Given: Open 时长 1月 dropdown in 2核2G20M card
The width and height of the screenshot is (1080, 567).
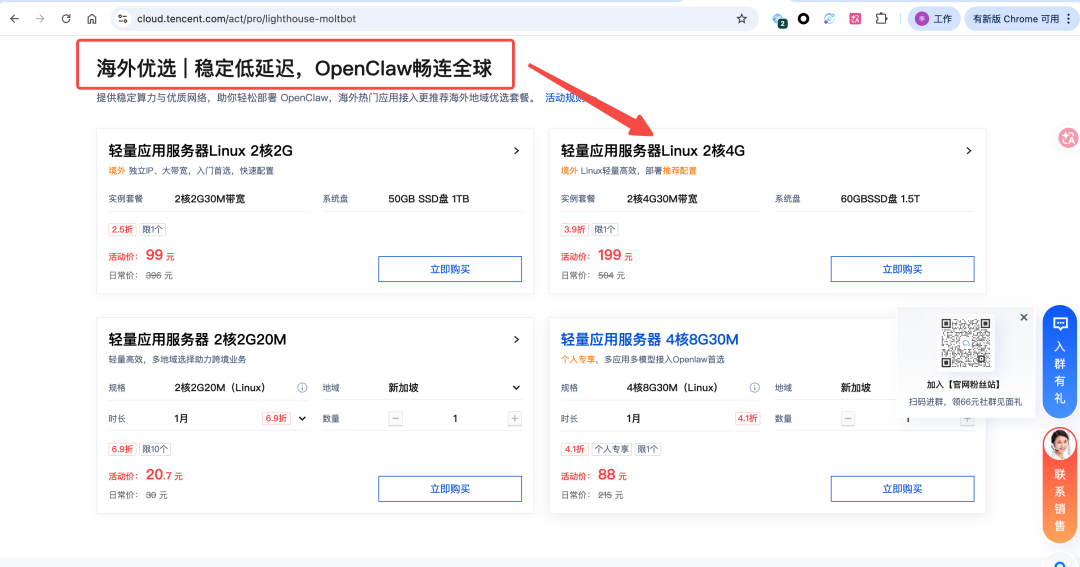Looking at the screenshot, I should pyautogui.click(x=240, y=419).
